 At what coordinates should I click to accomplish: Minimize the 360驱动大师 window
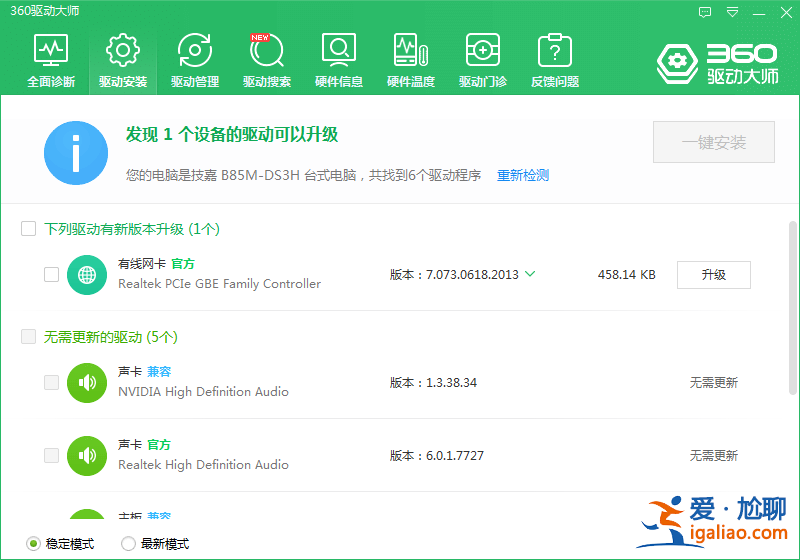coord(759,12)
